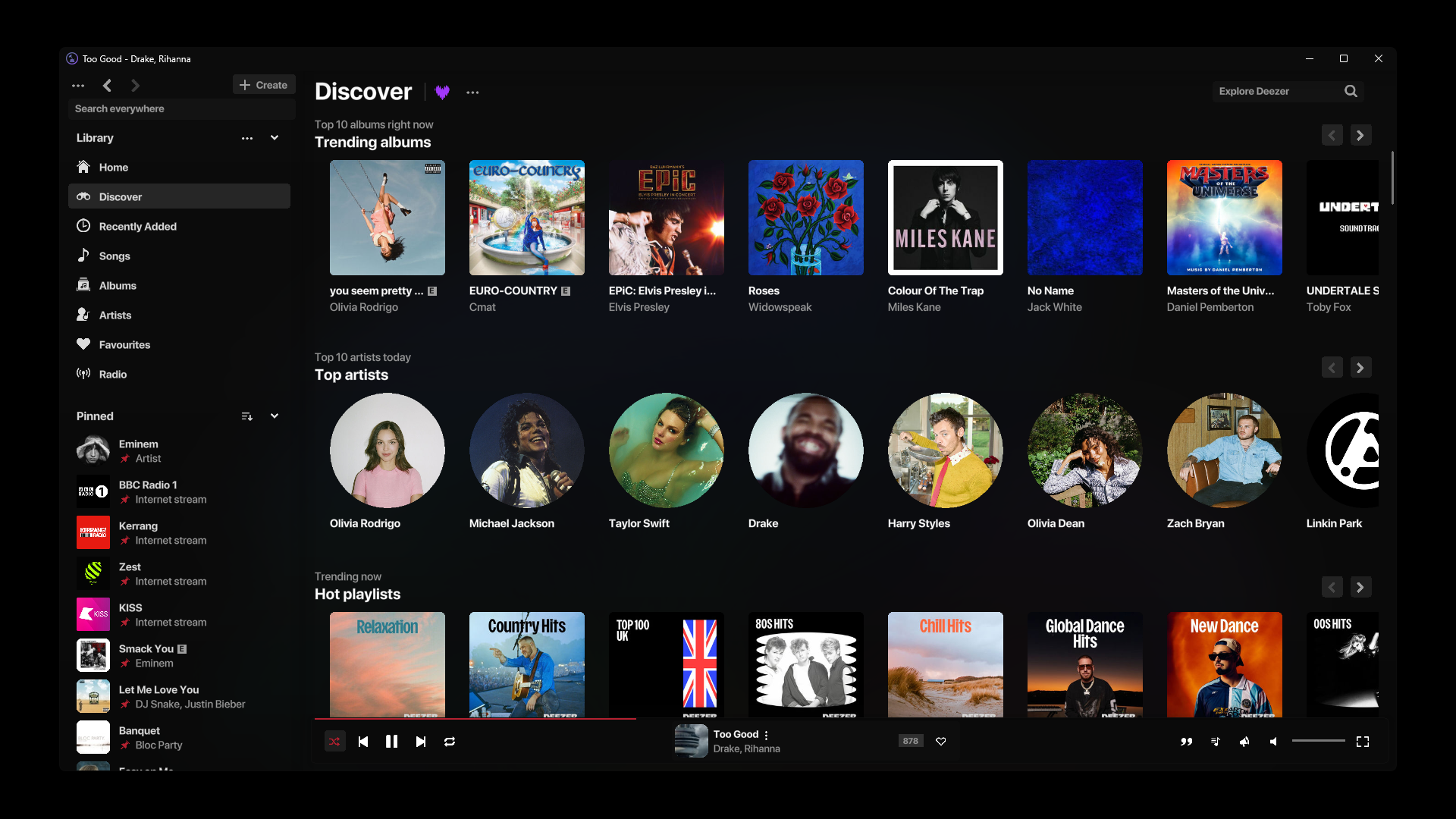
Task: Play pinned Zest internet stream
Action: [x=179, y=574]
